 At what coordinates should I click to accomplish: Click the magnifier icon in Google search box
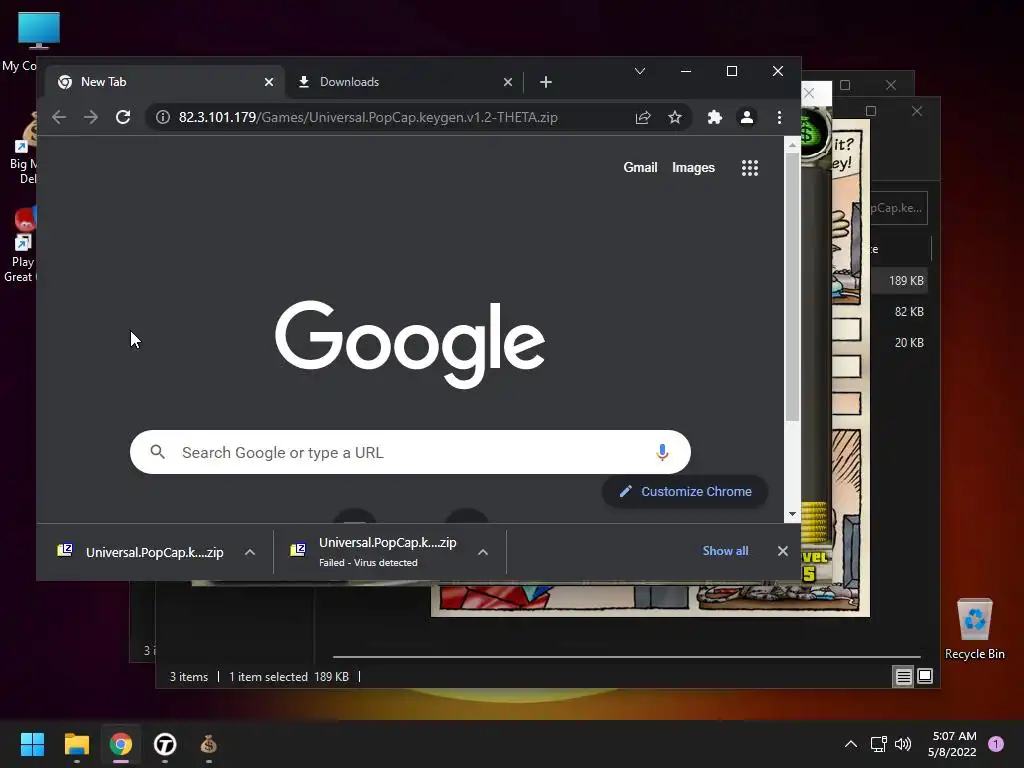[x=157, y=451]
